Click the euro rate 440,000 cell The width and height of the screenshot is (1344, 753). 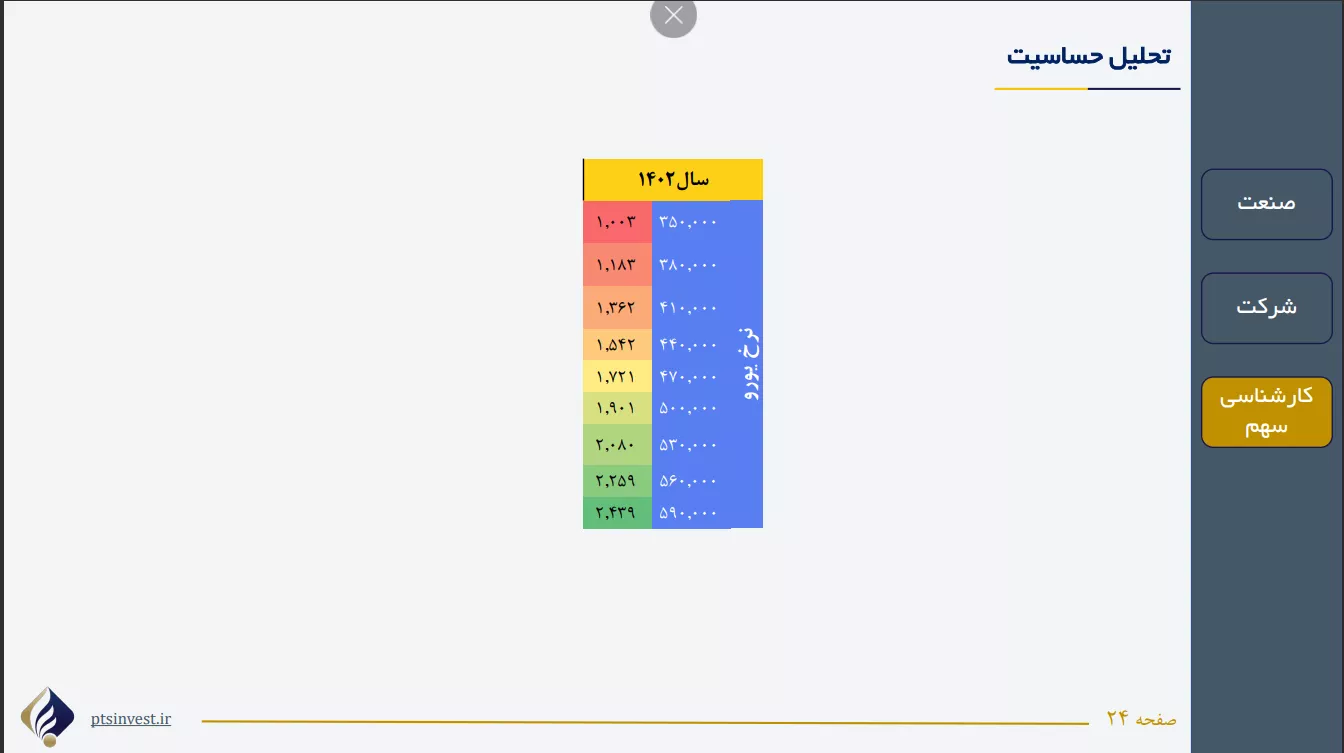689,345
